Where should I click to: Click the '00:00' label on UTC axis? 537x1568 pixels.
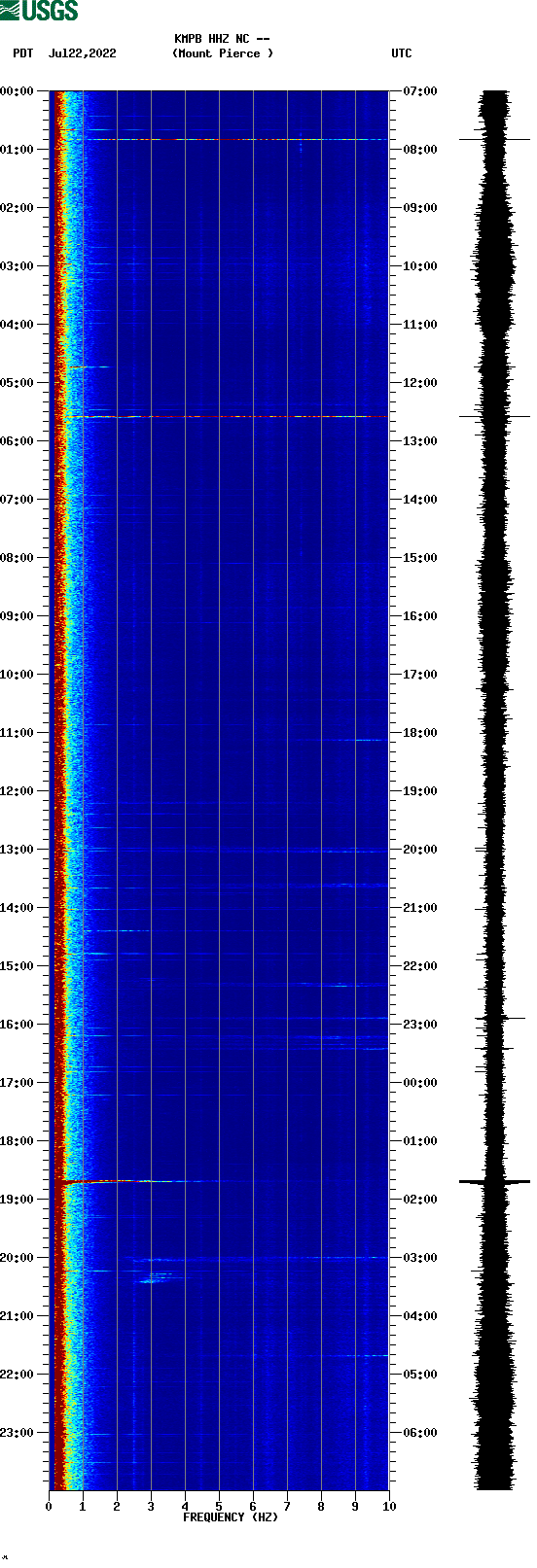coord(420,1083)
